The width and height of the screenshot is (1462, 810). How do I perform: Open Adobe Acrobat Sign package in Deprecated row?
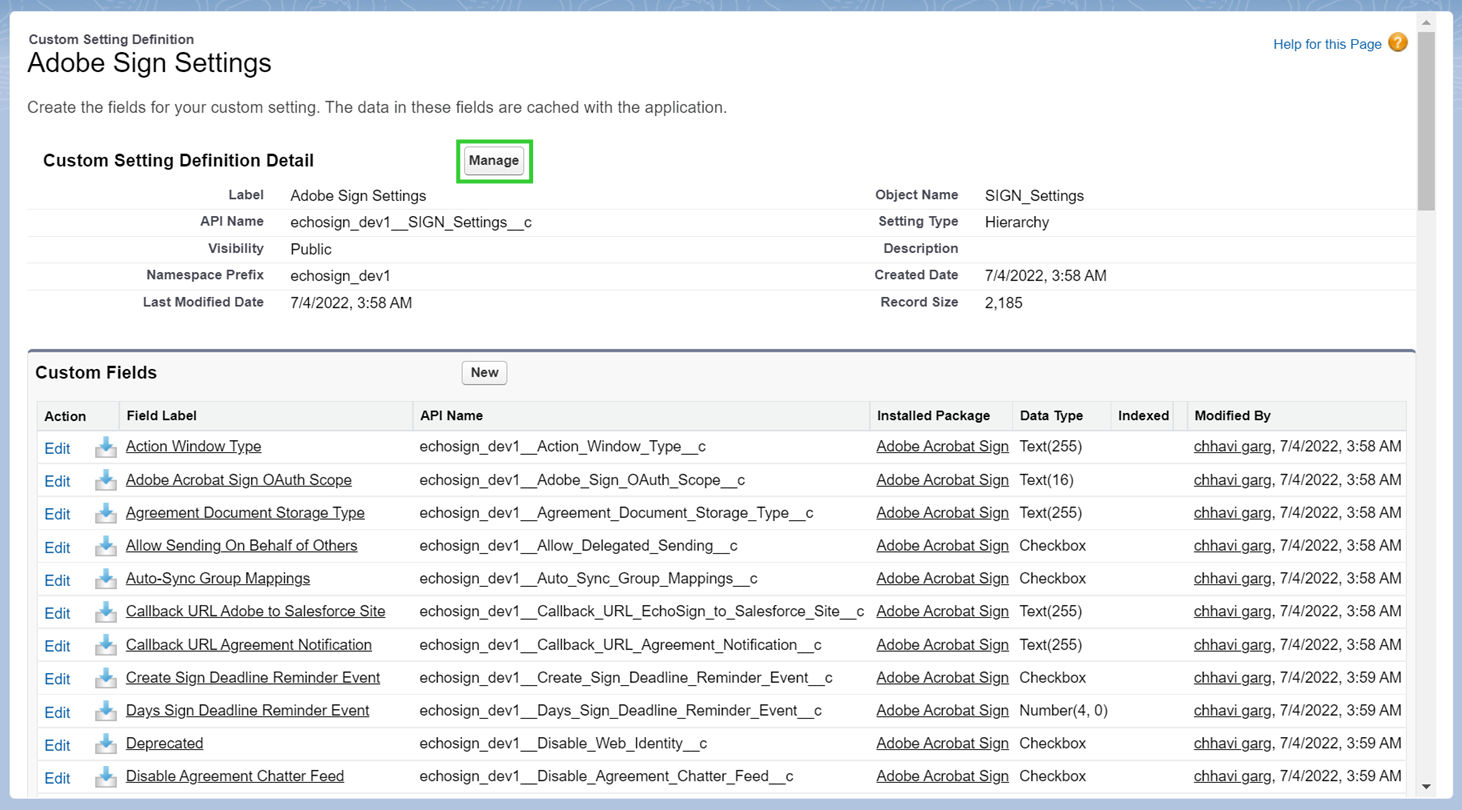[942, 743]
